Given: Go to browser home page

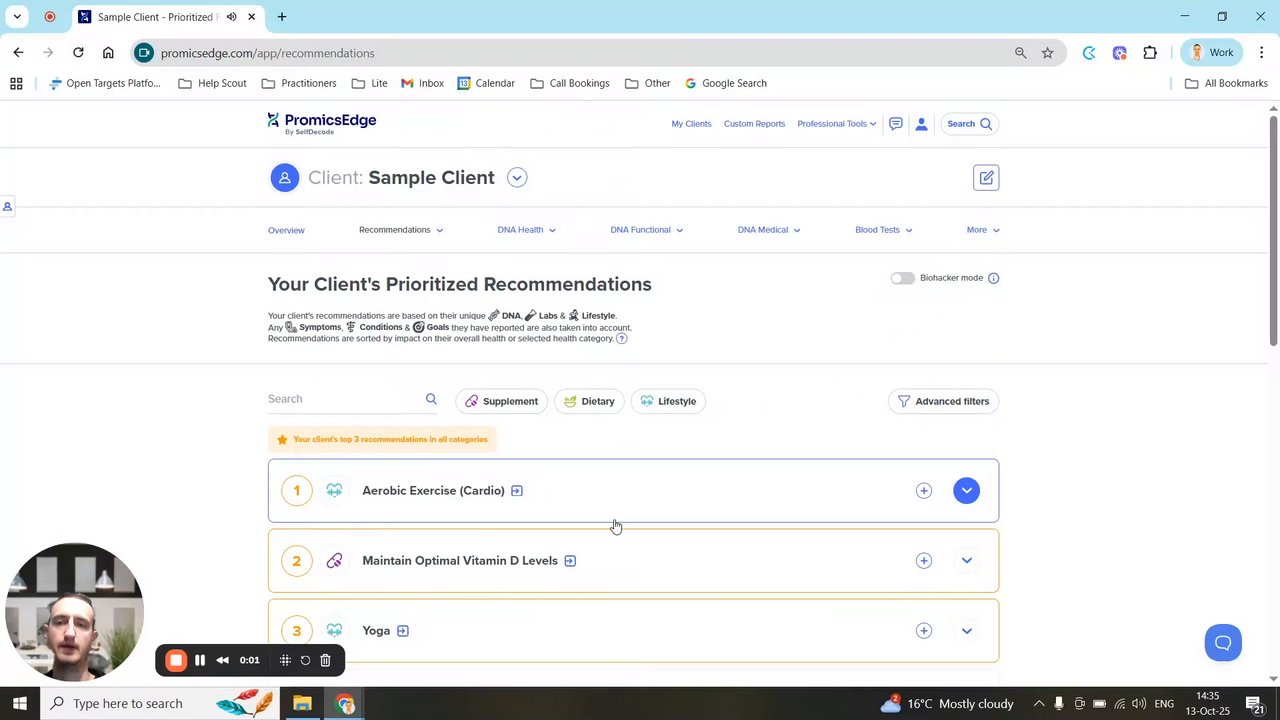Looking at the screenshot, I should [x=108, y=53].
